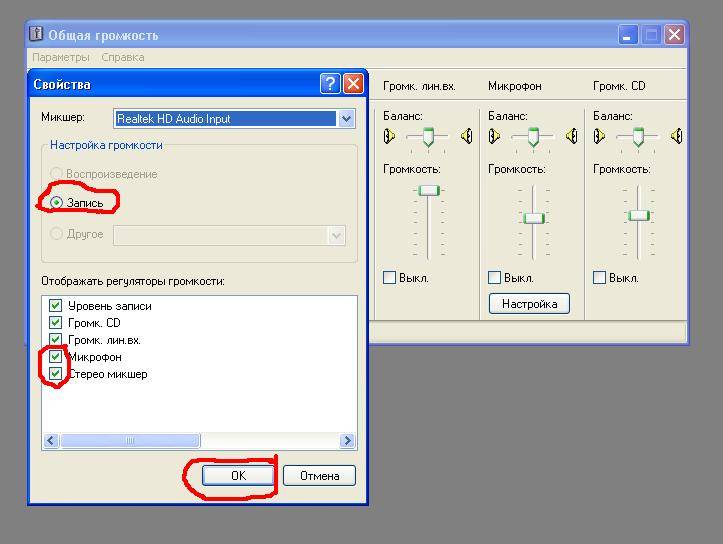Click left speaker icon under Громк. лин.вх. balance

coord(389,136)
